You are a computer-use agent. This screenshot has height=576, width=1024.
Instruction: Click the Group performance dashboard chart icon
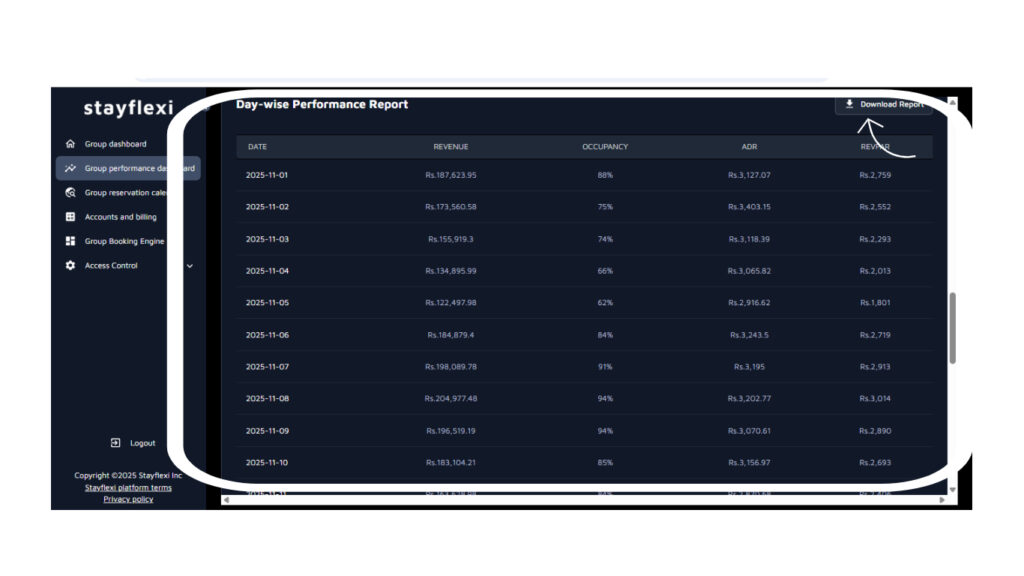pyautogui.click(x=70, y=168)
